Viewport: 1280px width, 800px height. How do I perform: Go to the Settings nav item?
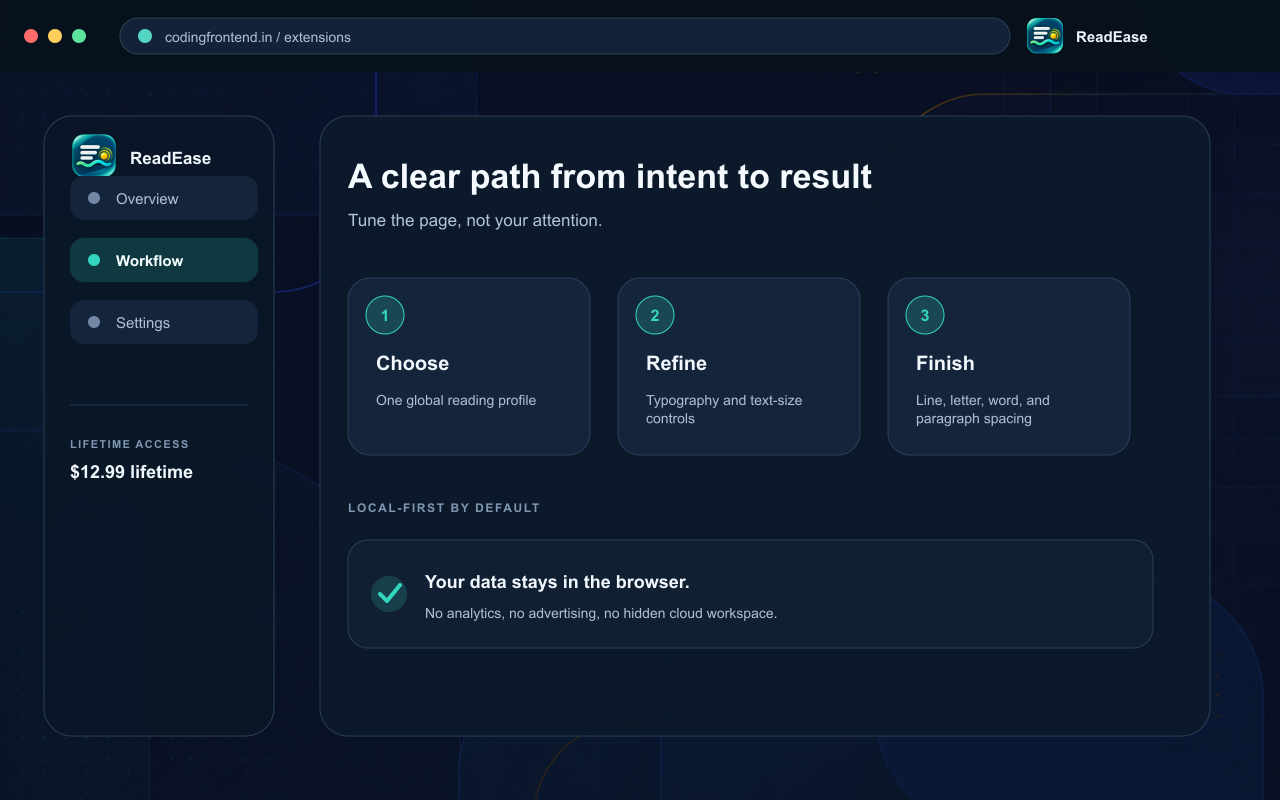pyautogui.click(x=164, y=322)
